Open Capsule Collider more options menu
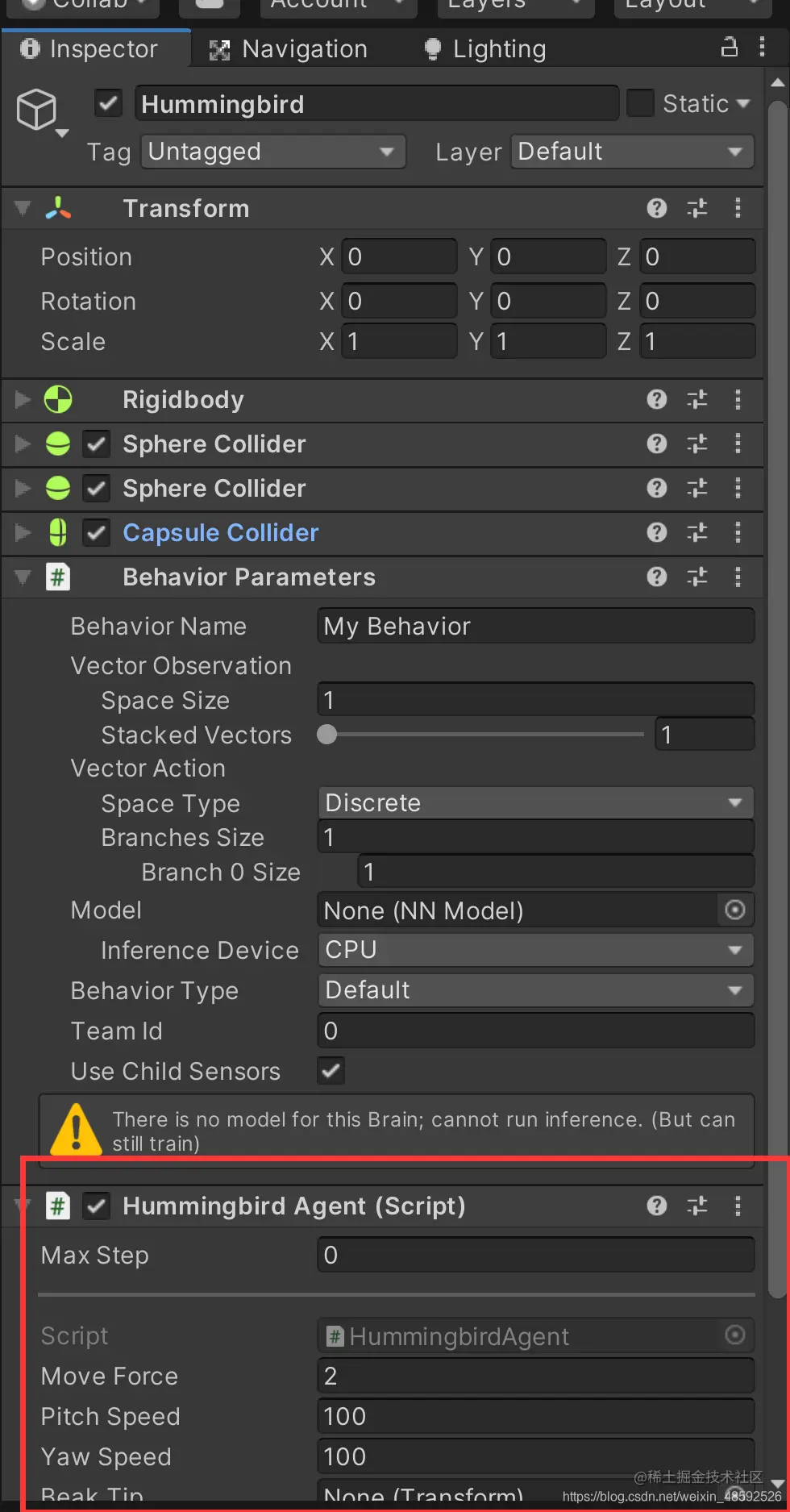Image resolution: width=790 pixels, height=1512 pixels. coord(738,532)
